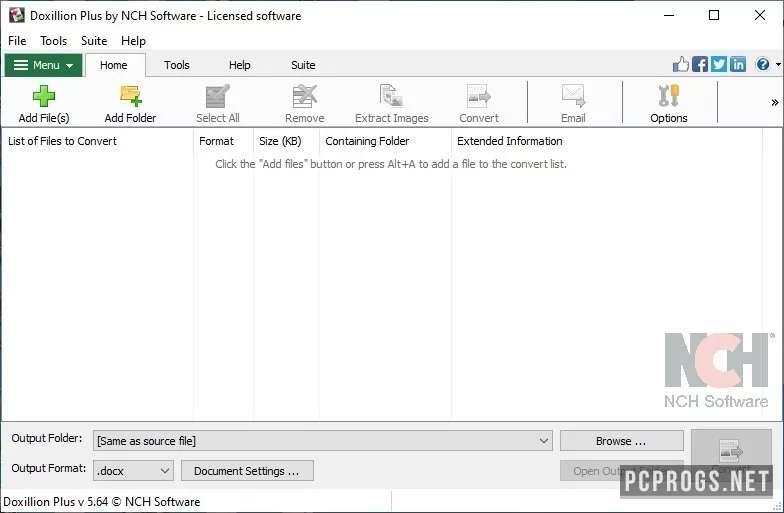Image resolution: width=784 pixels, height=513 pixels.
Task: Open the green Menu dropdown button
Action: click(44, 65)
